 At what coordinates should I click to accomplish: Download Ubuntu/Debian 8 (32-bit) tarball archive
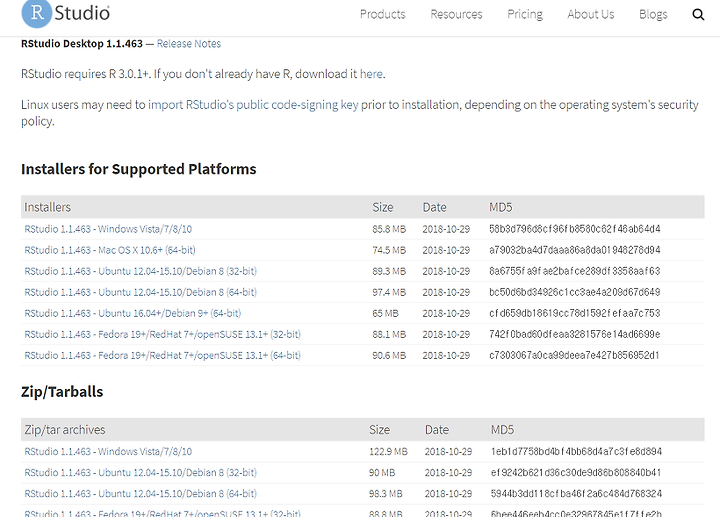click(141, 472)
